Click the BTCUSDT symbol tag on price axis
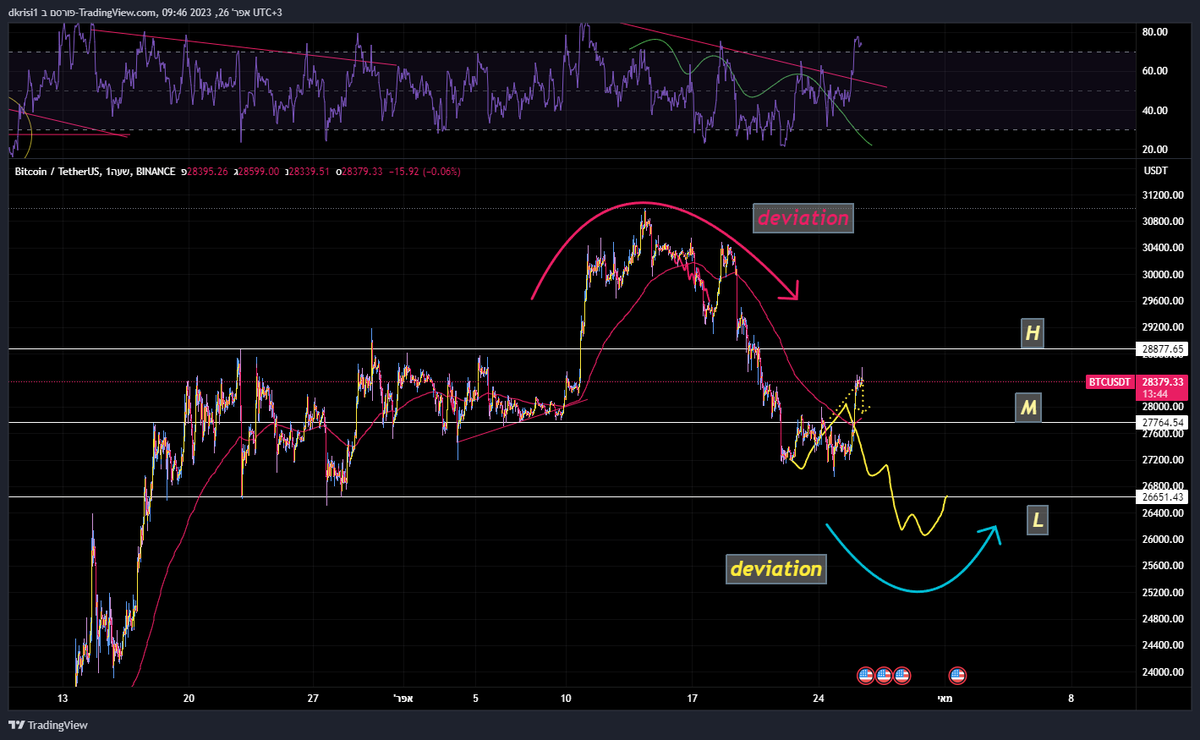Viewport: 1200px width, 740px height. (x=1109, y=382)
